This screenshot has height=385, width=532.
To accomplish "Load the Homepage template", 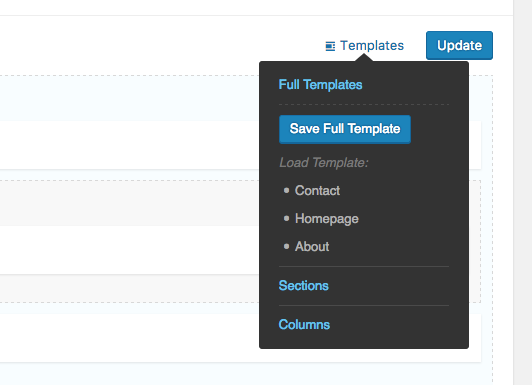I will pos(326,219).
